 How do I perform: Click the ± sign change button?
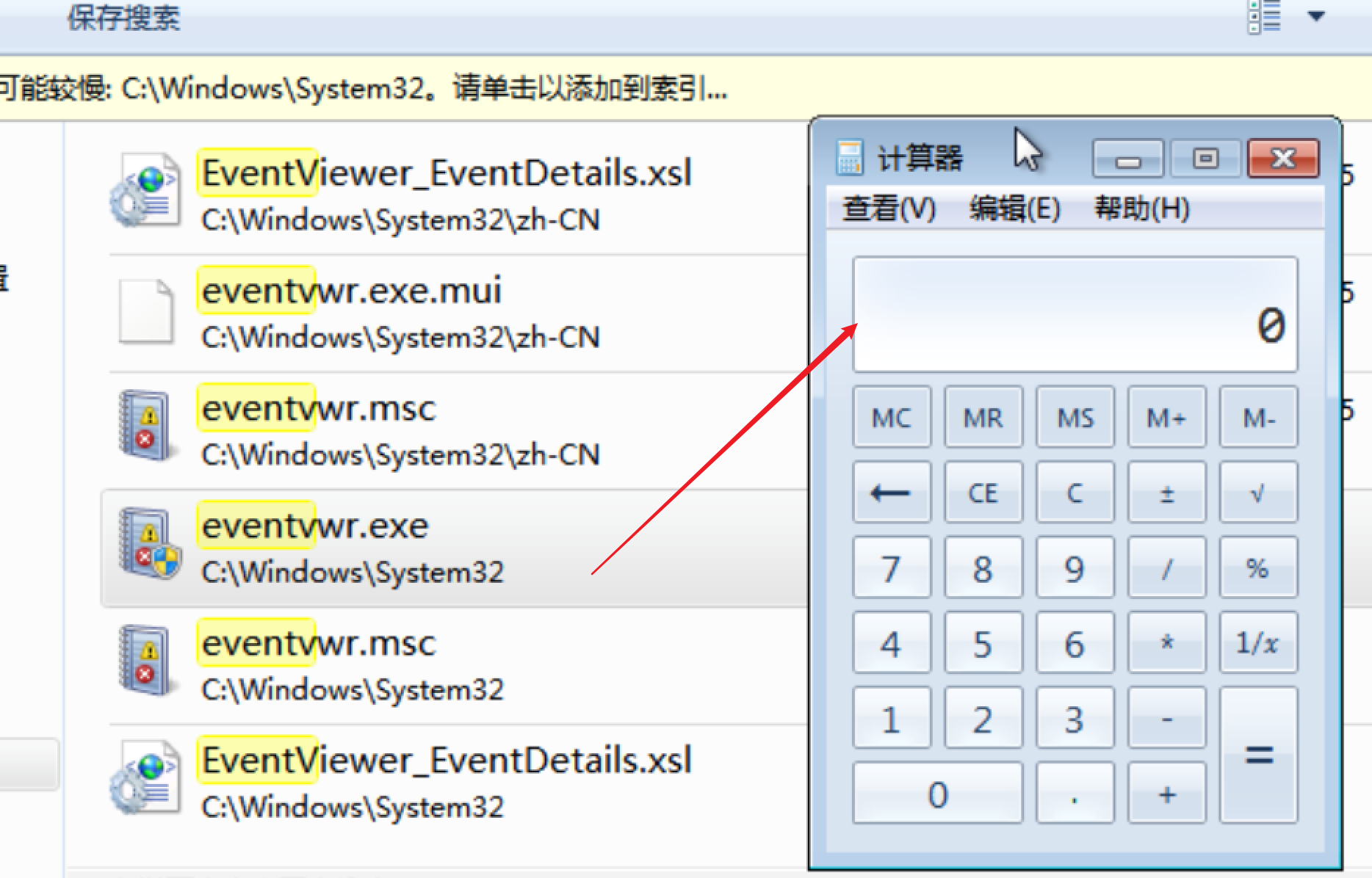(x=1167, y=492)
